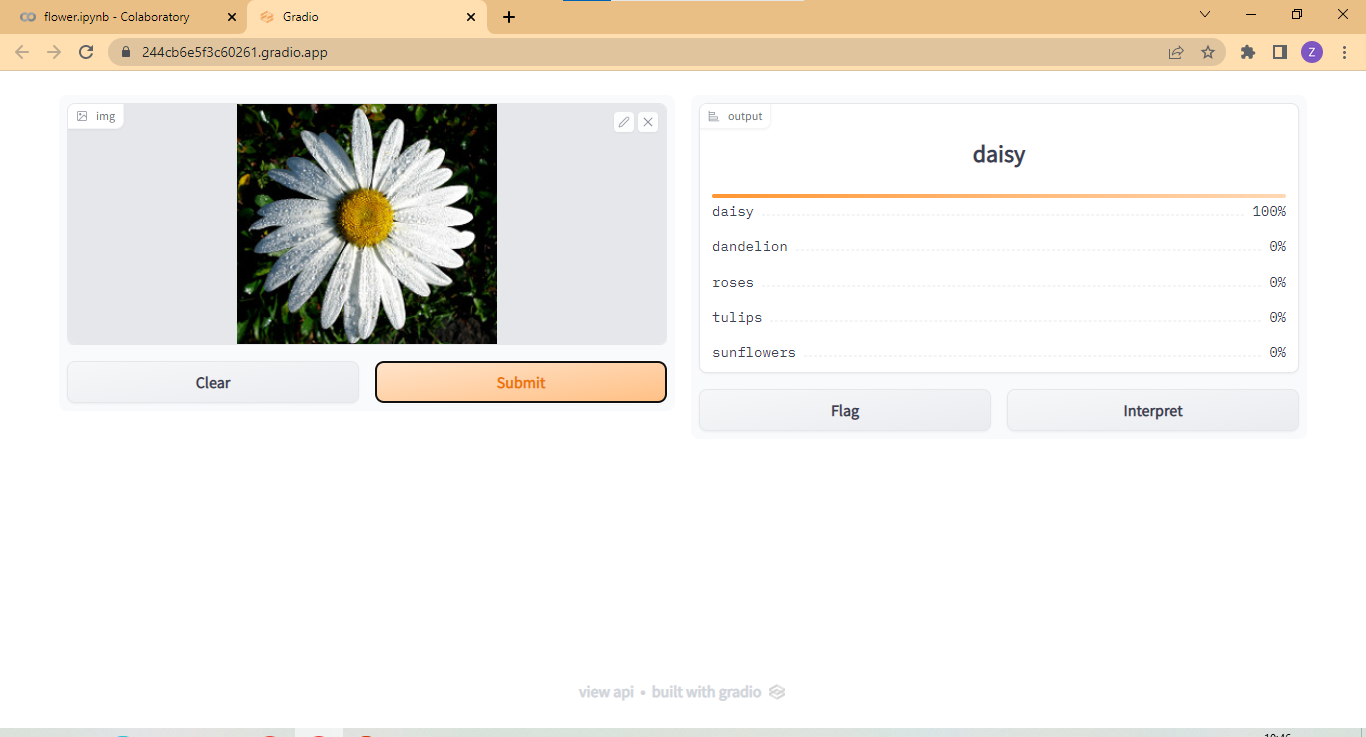
Task: Click the daisy confidence progress bar
Action: tap(998, 196)
